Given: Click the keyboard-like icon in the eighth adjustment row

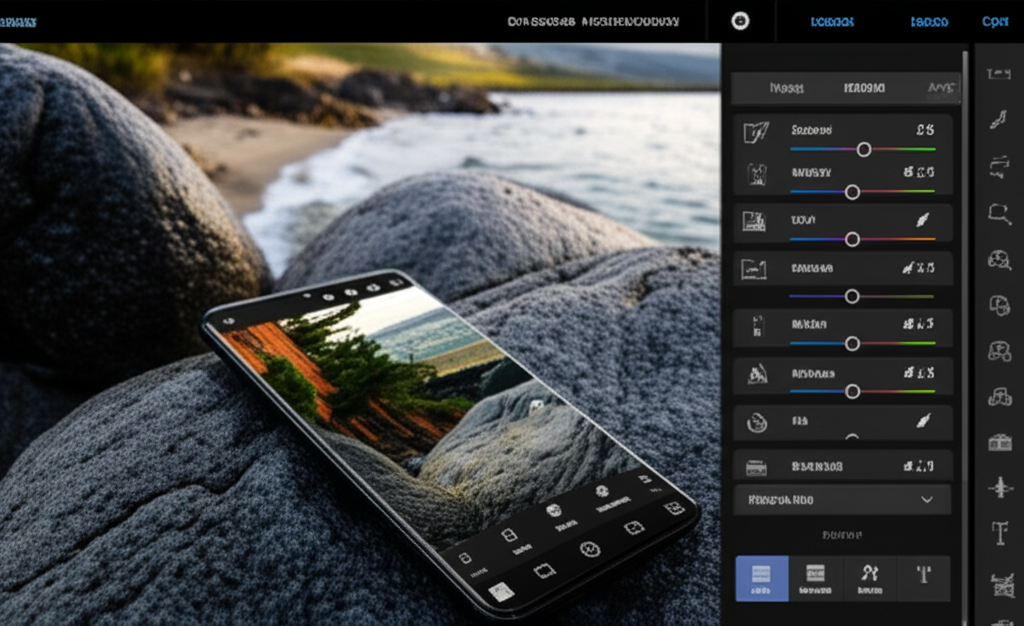Looking at the screenshot, I should click(756, 467).
